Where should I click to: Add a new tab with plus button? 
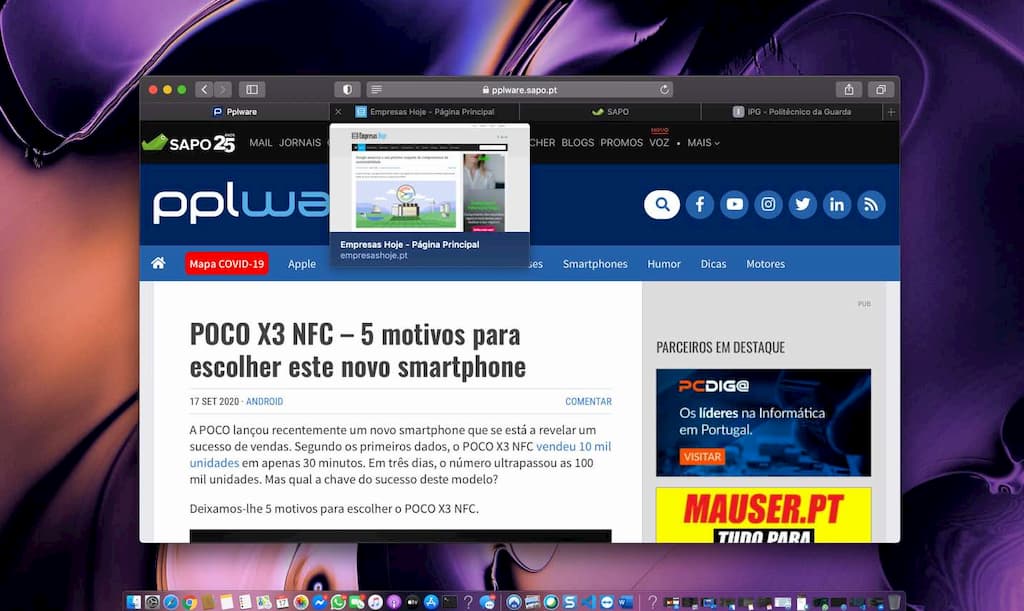[891, 112]
